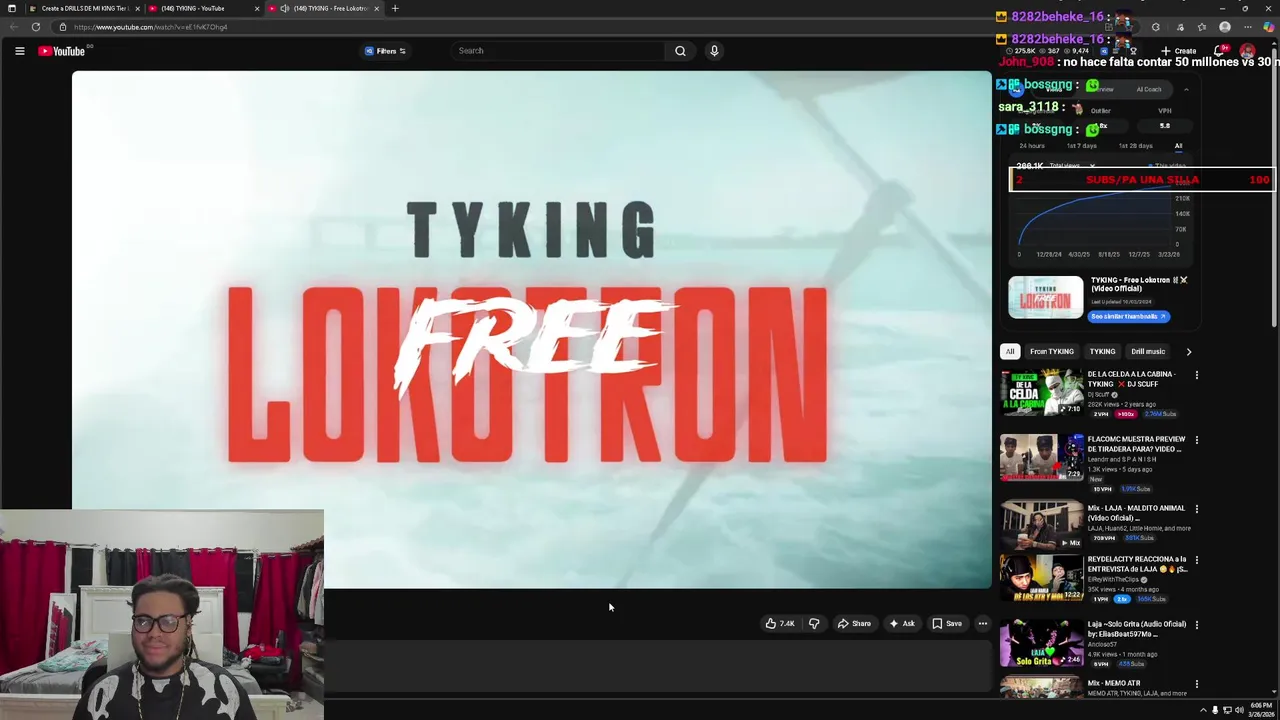Click the Ancloso57 channel name
Viewport: 1280px width, 720px height.
point(1103,645)
